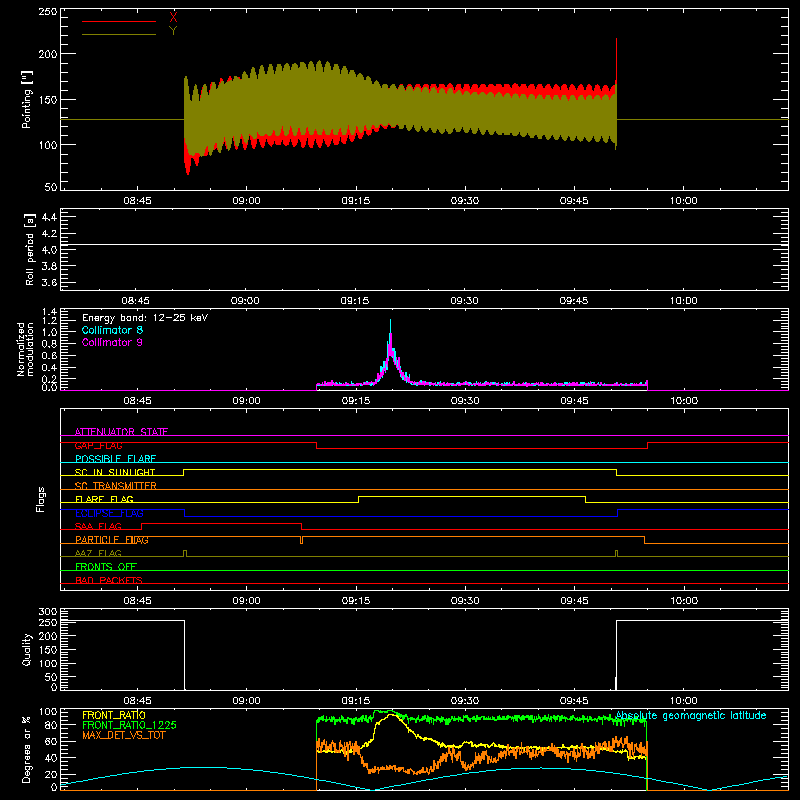Click the 10:00 time label under the Pointing plot

coord(684,201)
